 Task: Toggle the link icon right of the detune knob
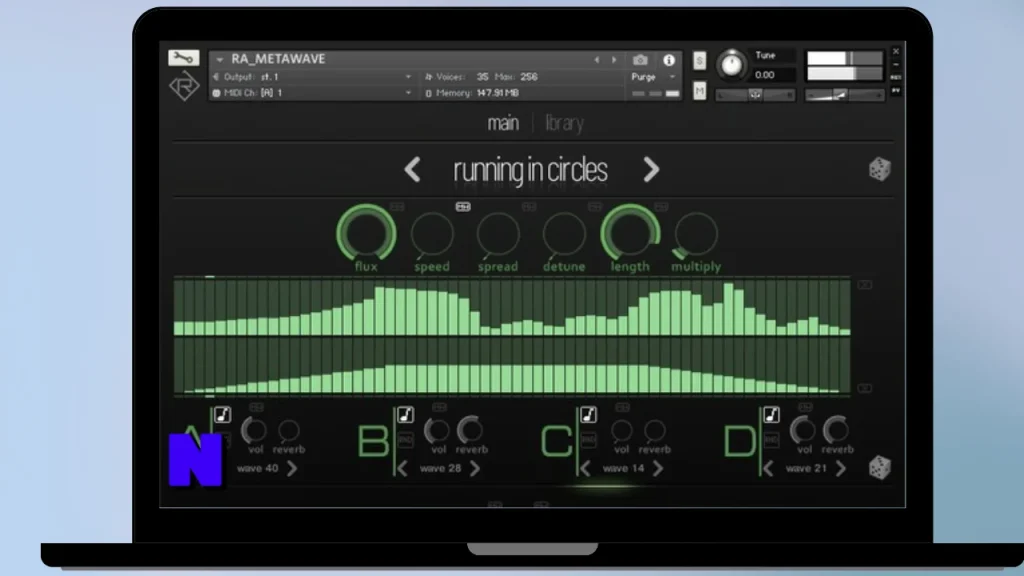[x=595, y=207]
